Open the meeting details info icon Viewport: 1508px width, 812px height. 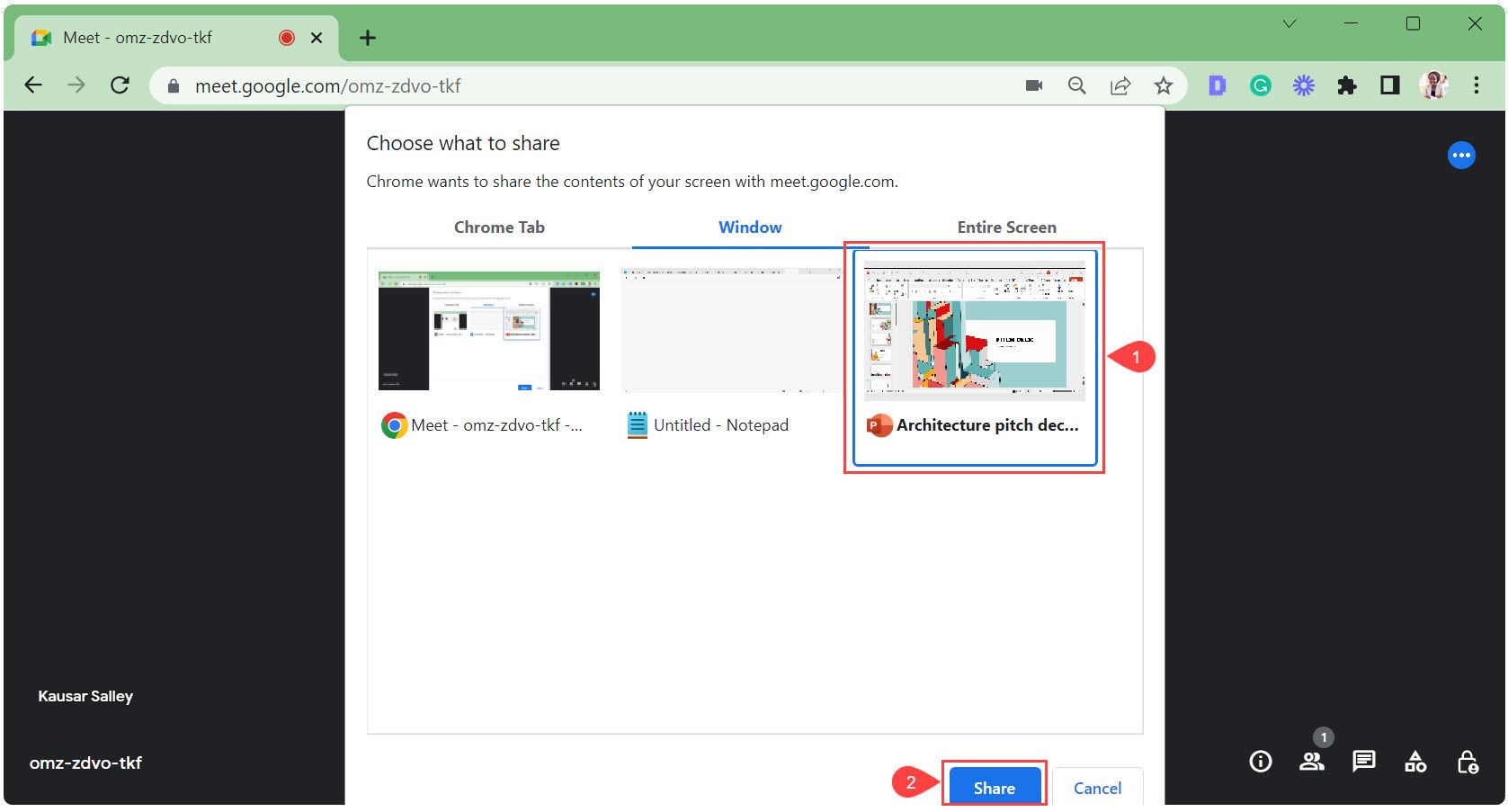[x=1260, y=761]
